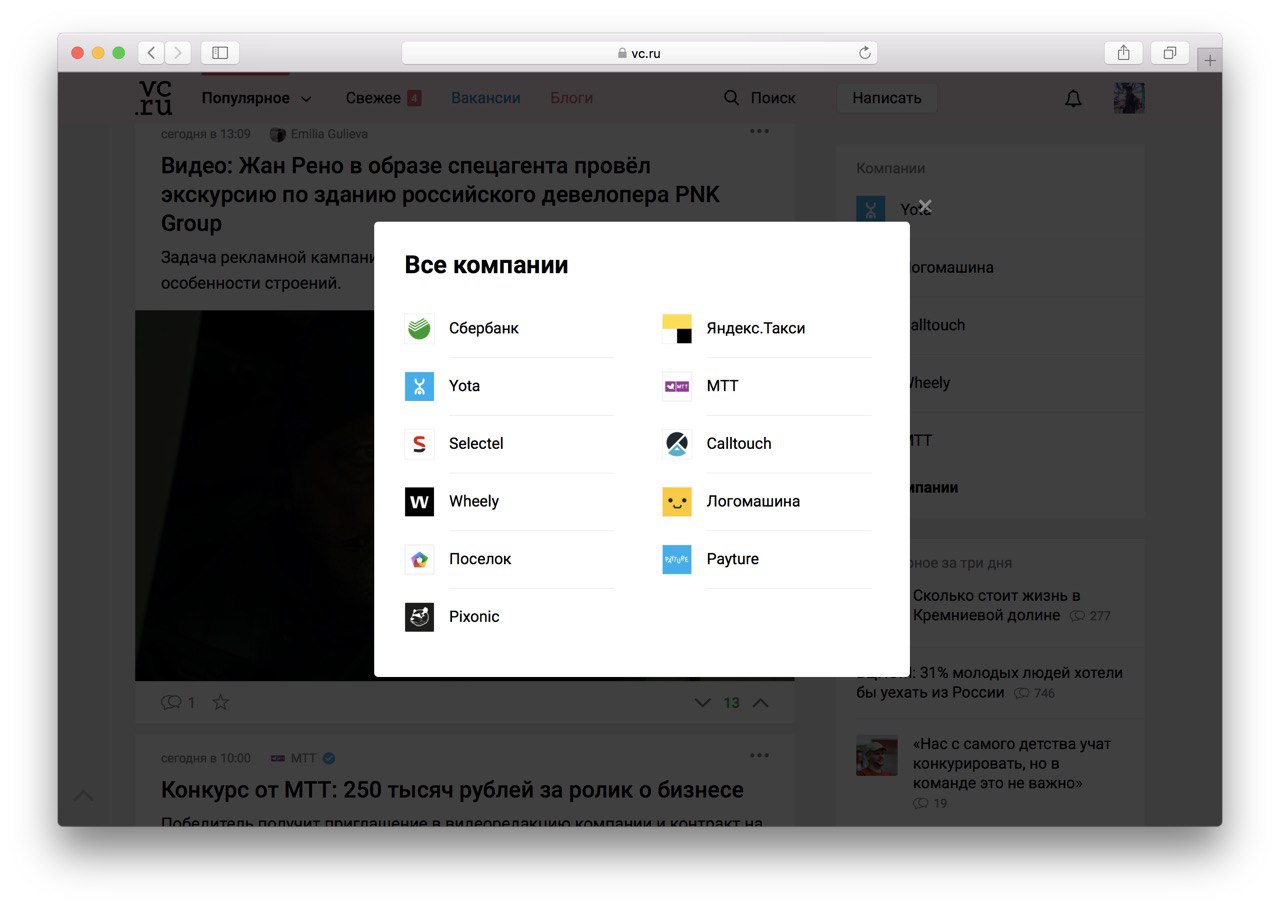Click the Safari address bar vc.ru
Screen dimensions: 1280x909
pos(640,53)
